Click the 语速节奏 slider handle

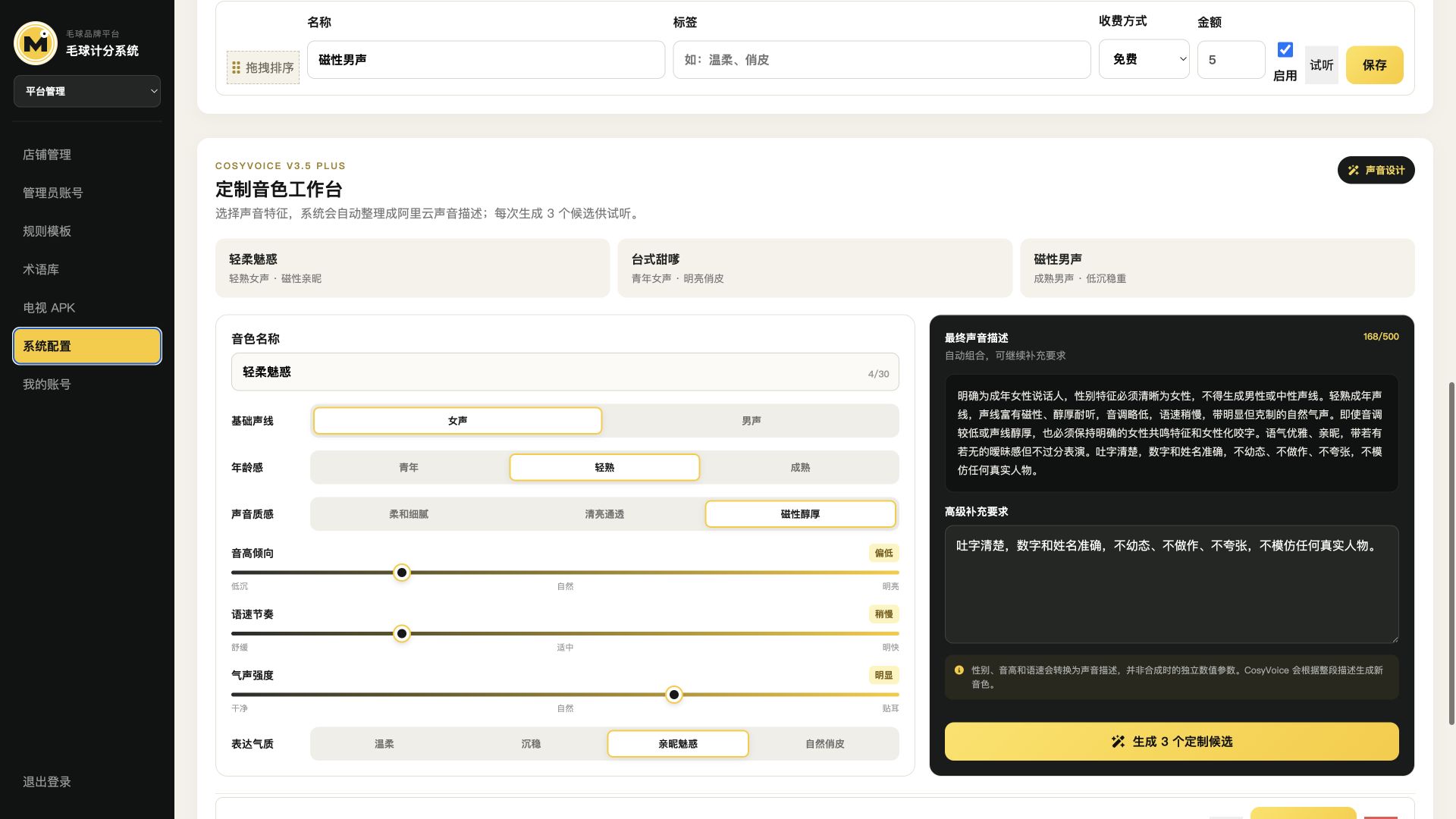tap(402, 634)
